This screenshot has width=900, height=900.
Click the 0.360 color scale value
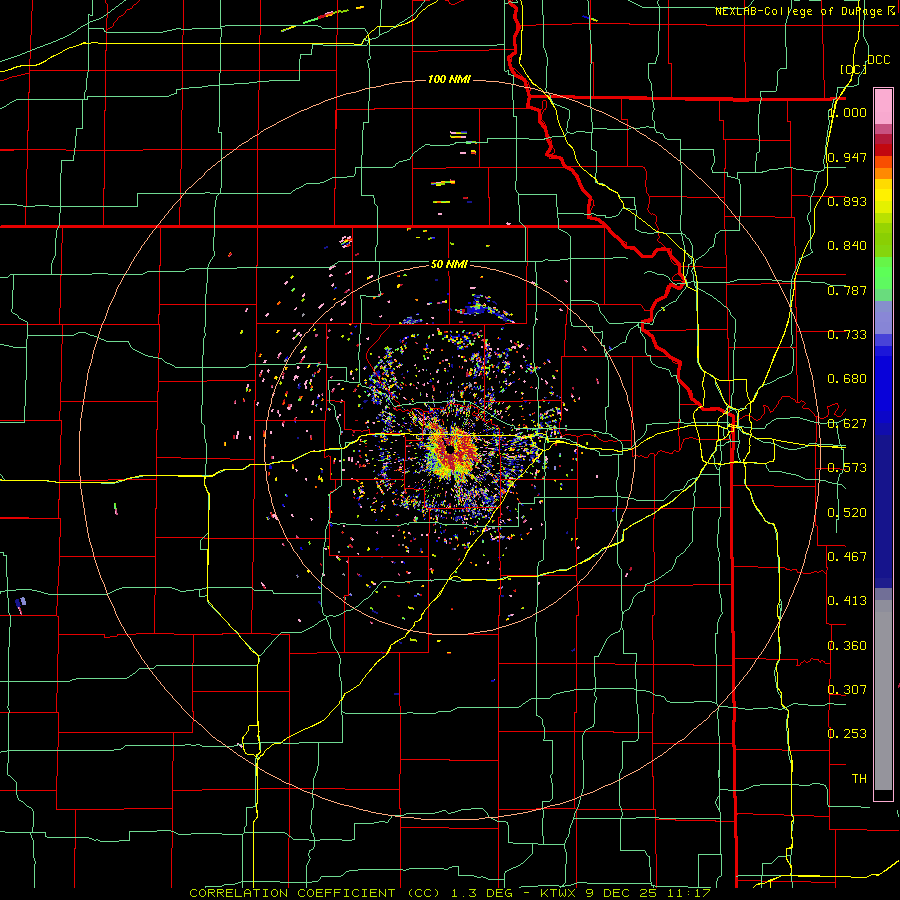pyautogui.click(x=847, y=646)
